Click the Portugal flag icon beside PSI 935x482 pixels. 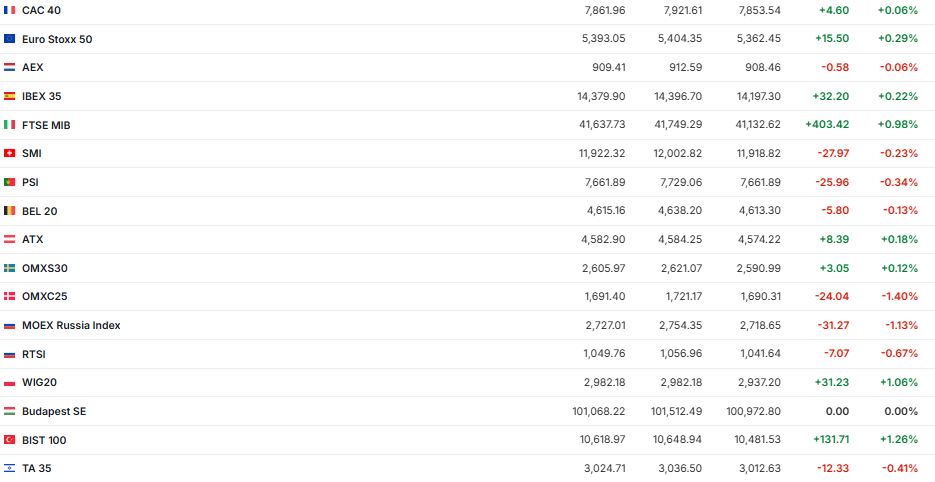point(10,182)
